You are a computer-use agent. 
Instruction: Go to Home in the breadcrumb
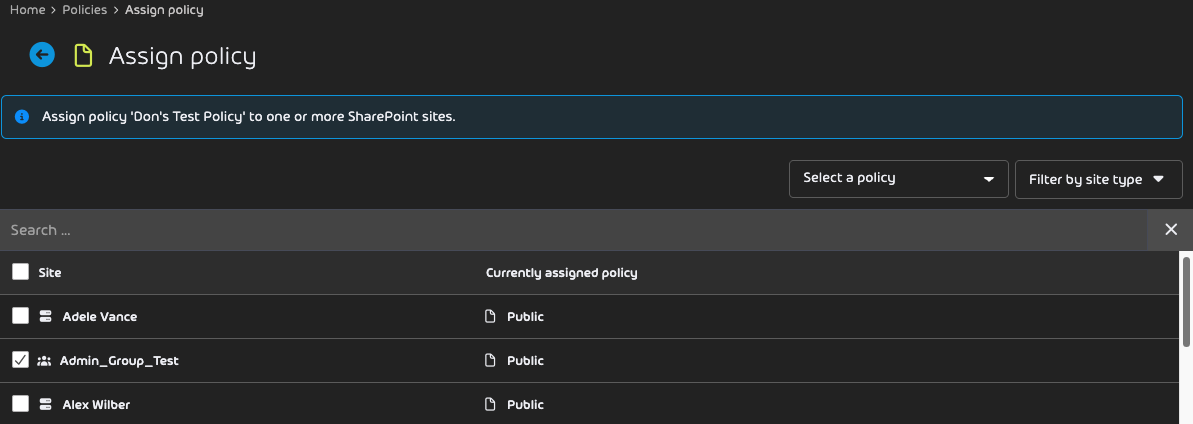pos(27,10)
